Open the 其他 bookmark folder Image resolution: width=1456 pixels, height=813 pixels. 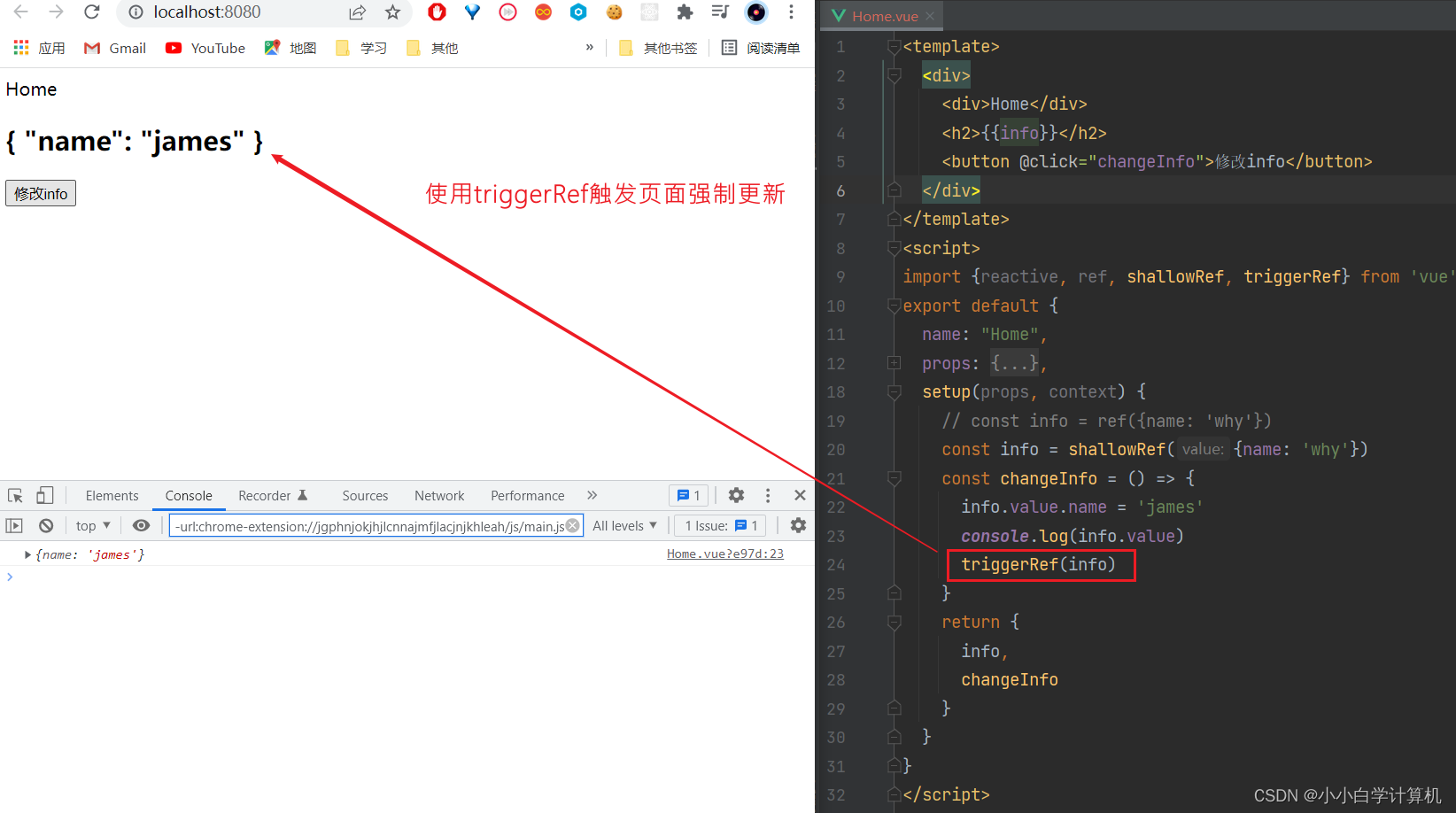tap(432, 48)
